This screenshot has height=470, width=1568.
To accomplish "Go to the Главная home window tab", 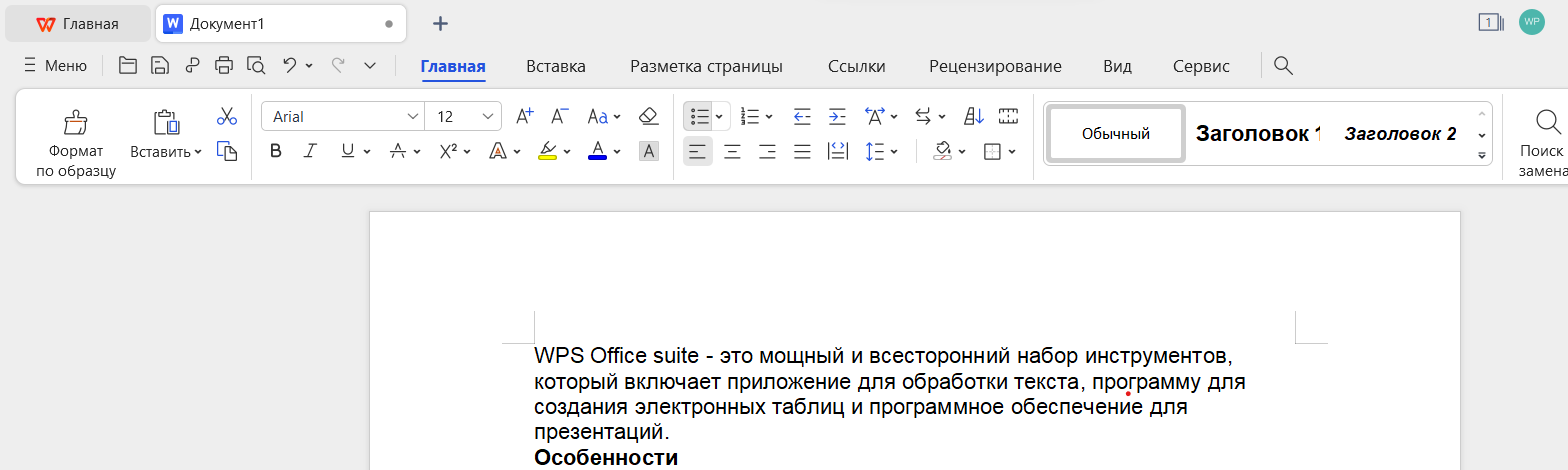I will click(78, 23).
